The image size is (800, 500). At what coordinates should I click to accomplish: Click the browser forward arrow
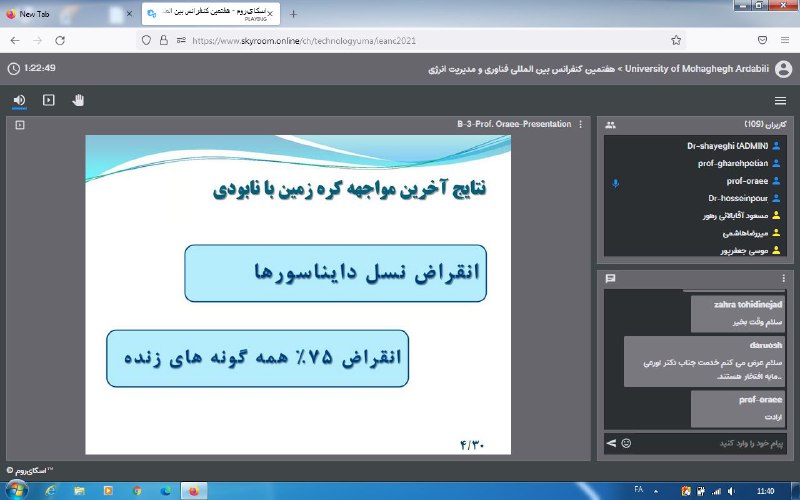point(37,40)
